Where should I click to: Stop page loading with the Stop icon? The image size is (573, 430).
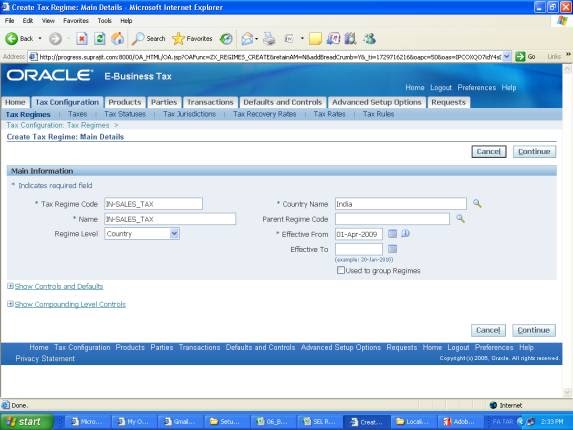tap(82, 38)
